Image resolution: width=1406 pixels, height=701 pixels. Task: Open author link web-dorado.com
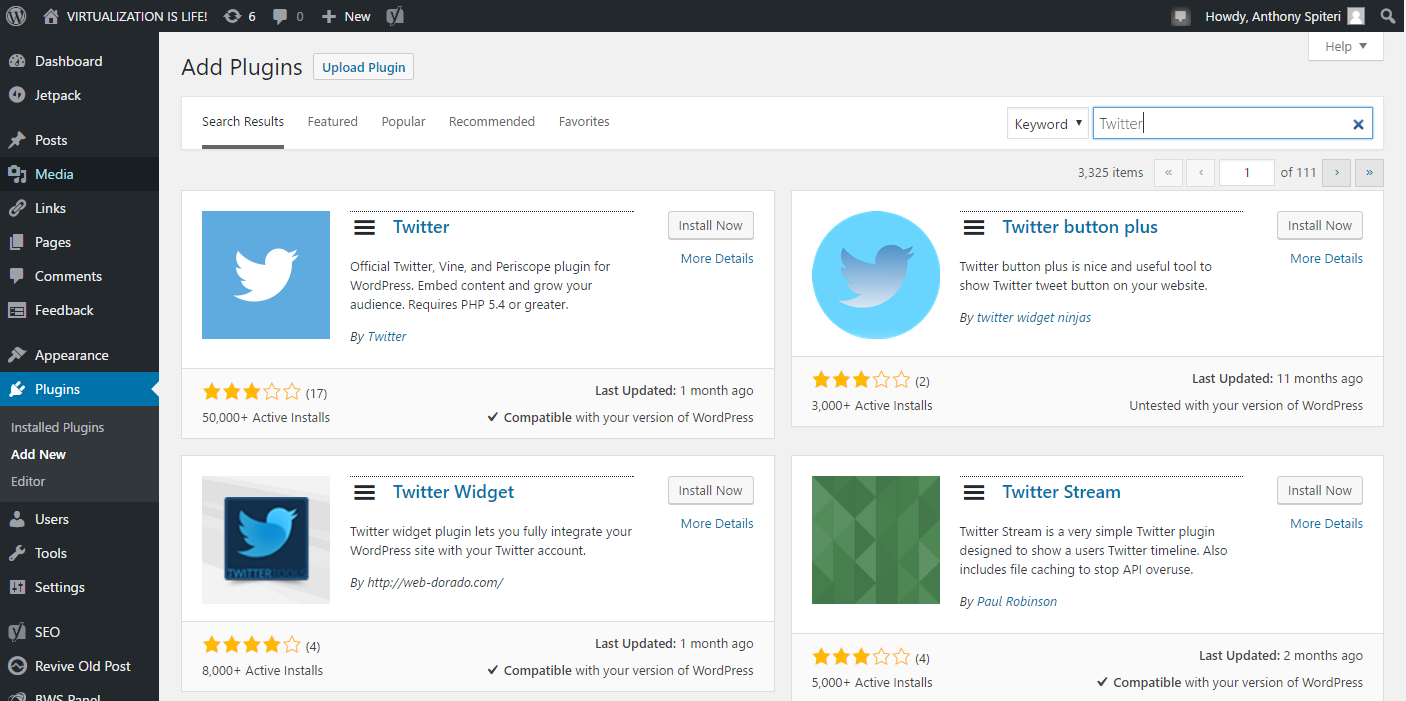(435, 582)
